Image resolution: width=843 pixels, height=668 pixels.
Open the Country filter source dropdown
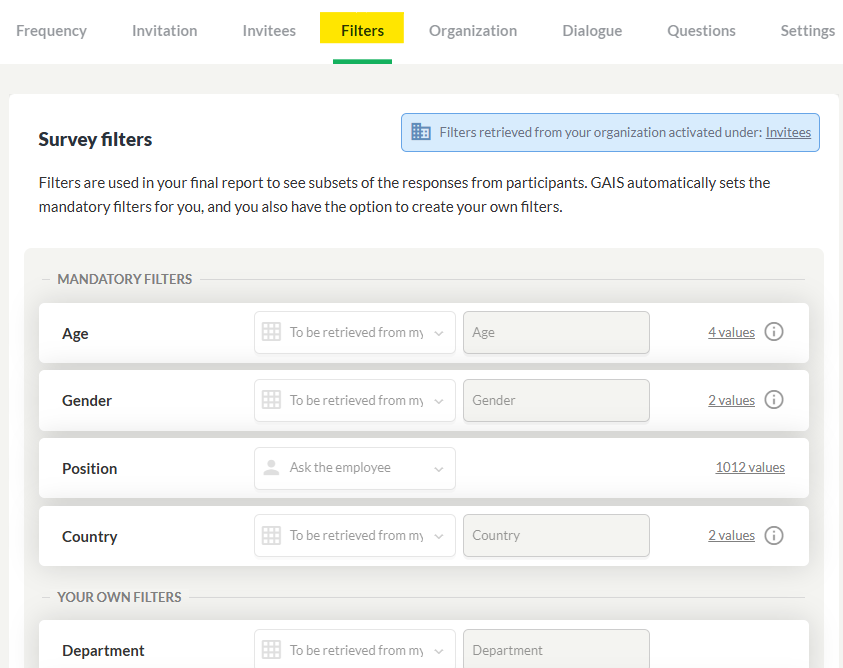pos(355,536)
